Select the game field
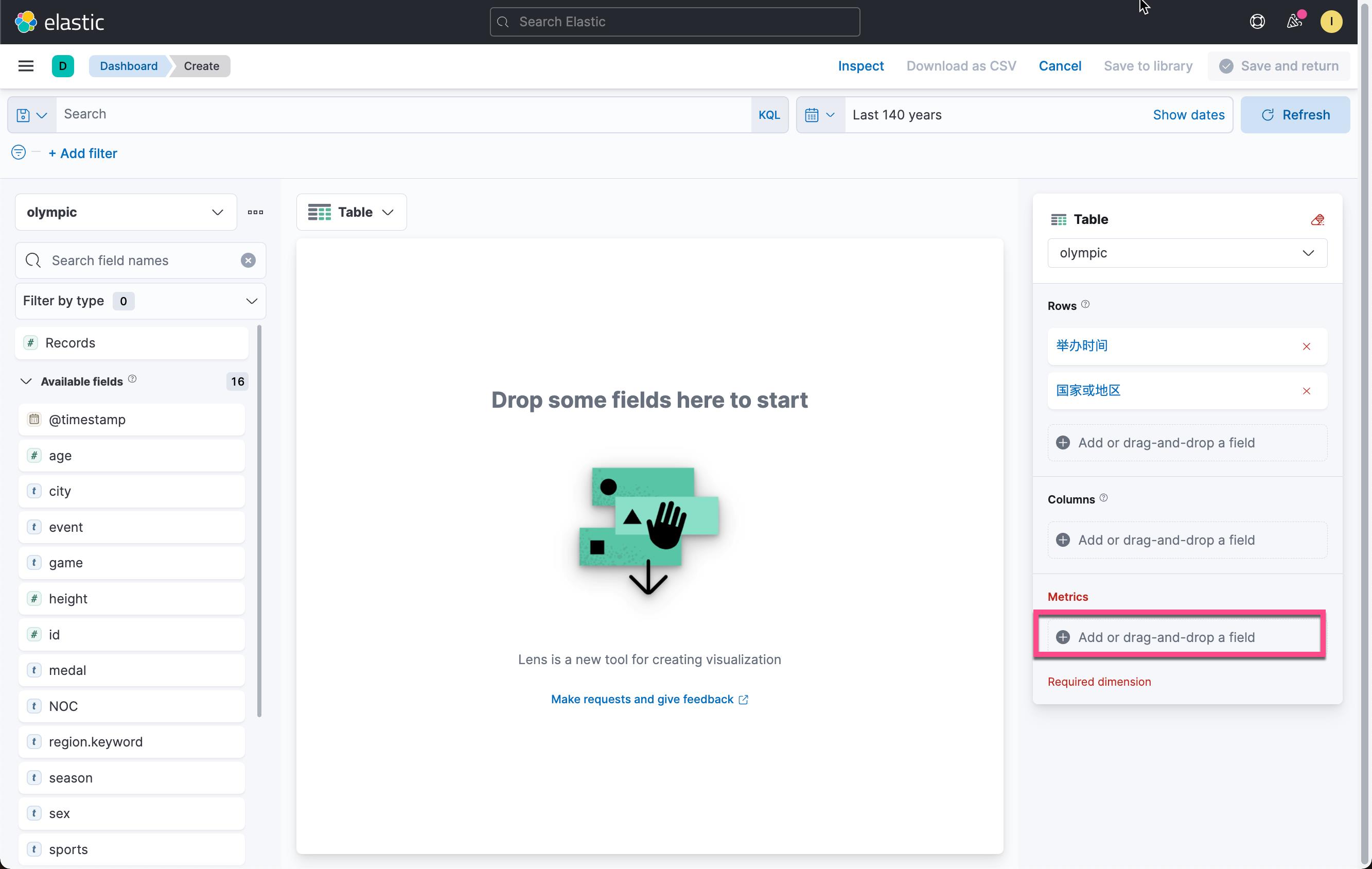The width and height of the screenshot is (1372, 869). (x=132, y=563)
